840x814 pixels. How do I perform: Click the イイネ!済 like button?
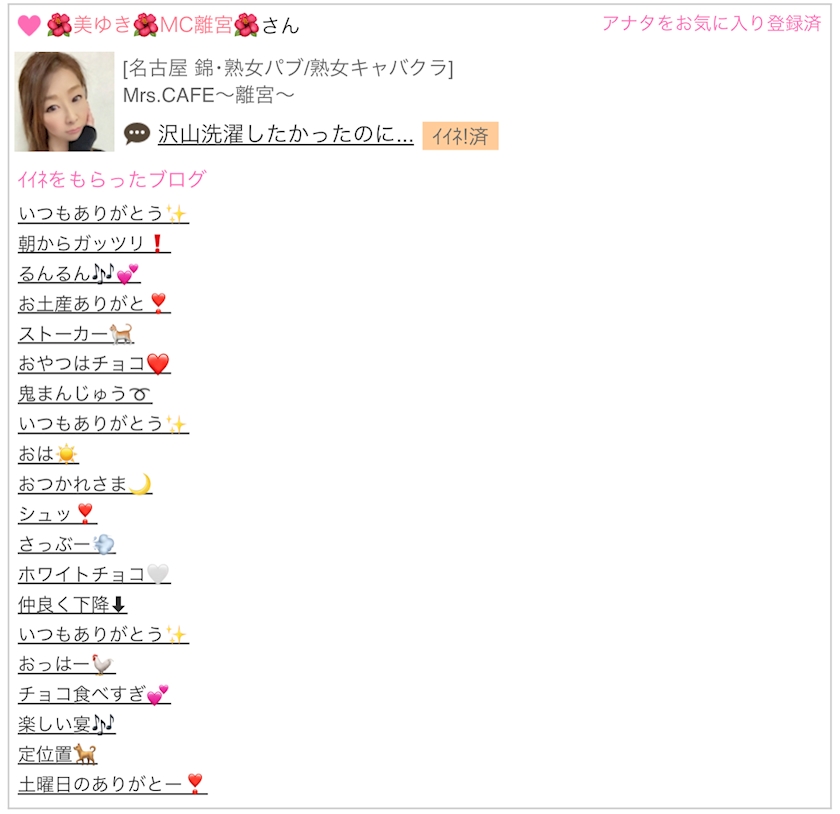pos(460,136)
